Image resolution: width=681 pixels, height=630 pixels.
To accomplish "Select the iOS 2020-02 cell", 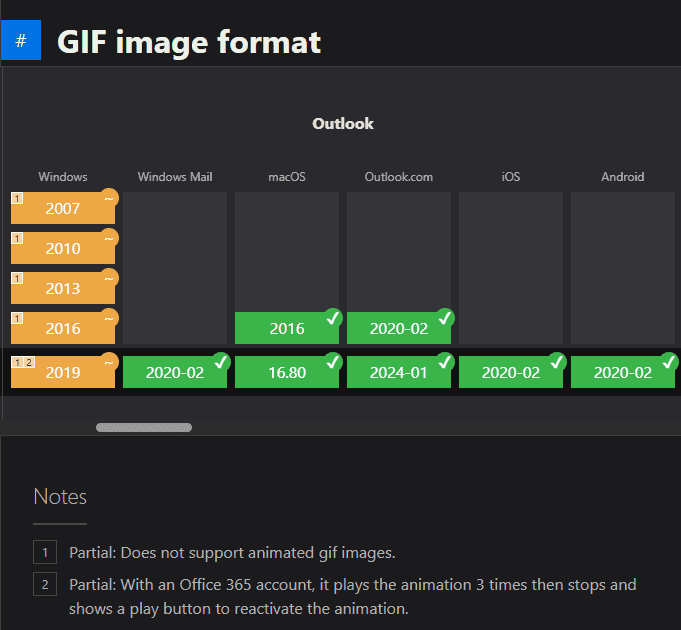I will coord(511,372).
